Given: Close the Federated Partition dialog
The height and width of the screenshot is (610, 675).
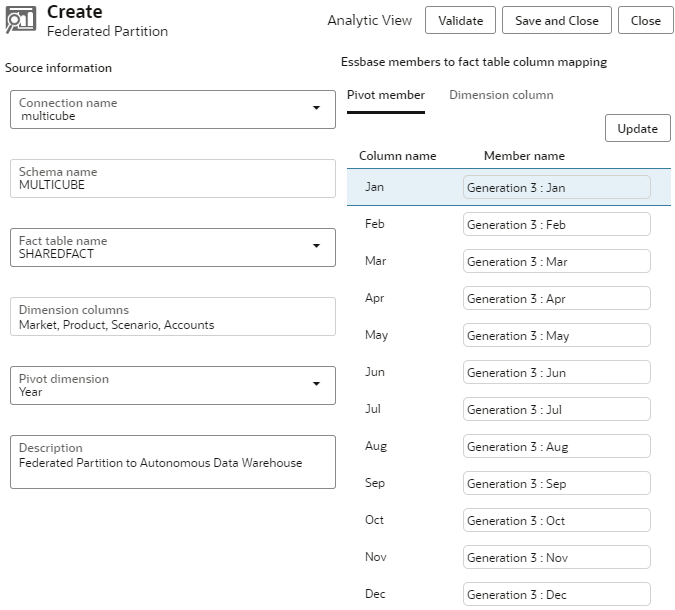Looking at the screenshot, I should [x=645, y=21].
